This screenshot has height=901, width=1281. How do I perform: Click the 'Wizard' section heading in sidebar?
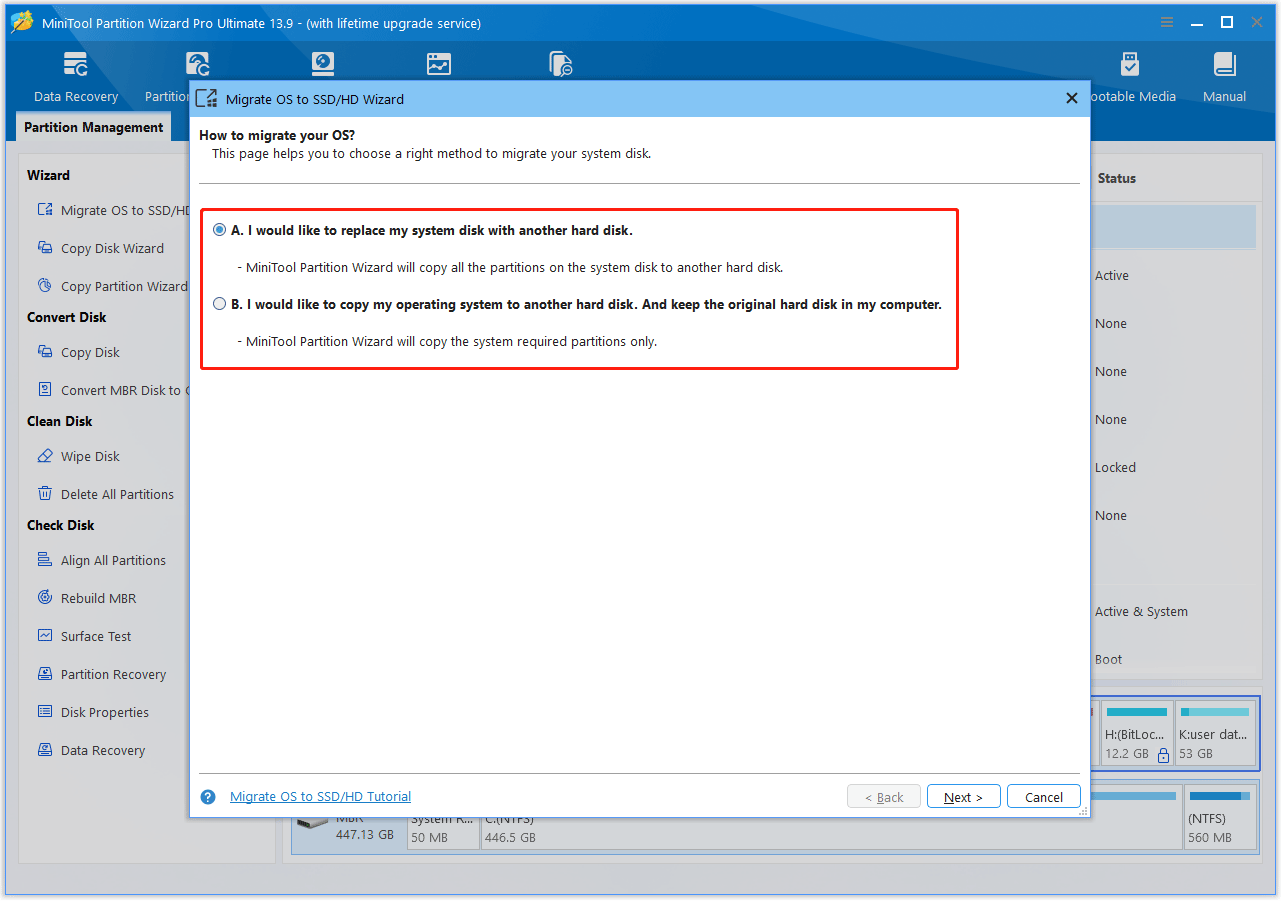(48, 175)
